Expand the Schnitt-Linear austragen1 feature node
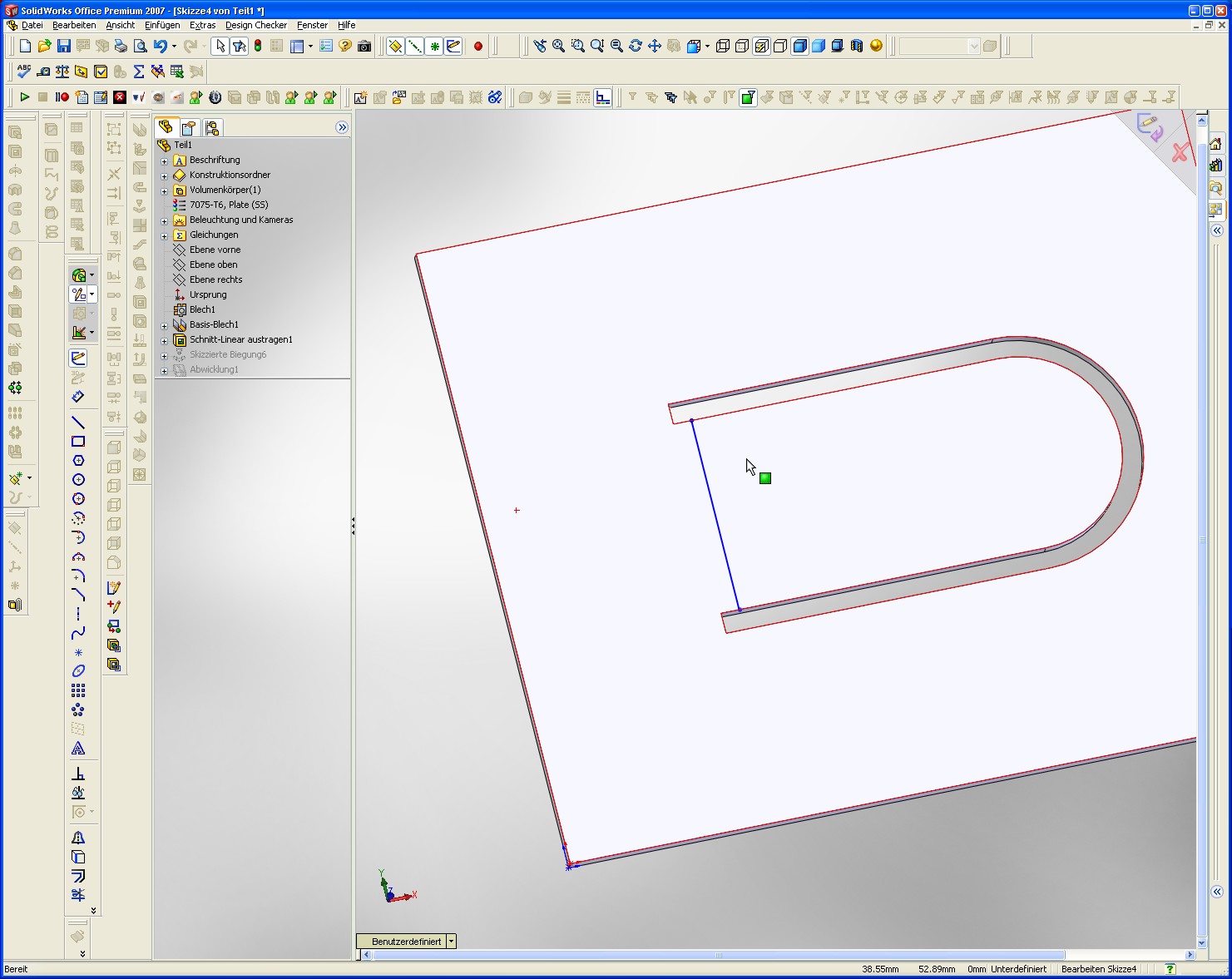1232x979 pixels. 165,340
